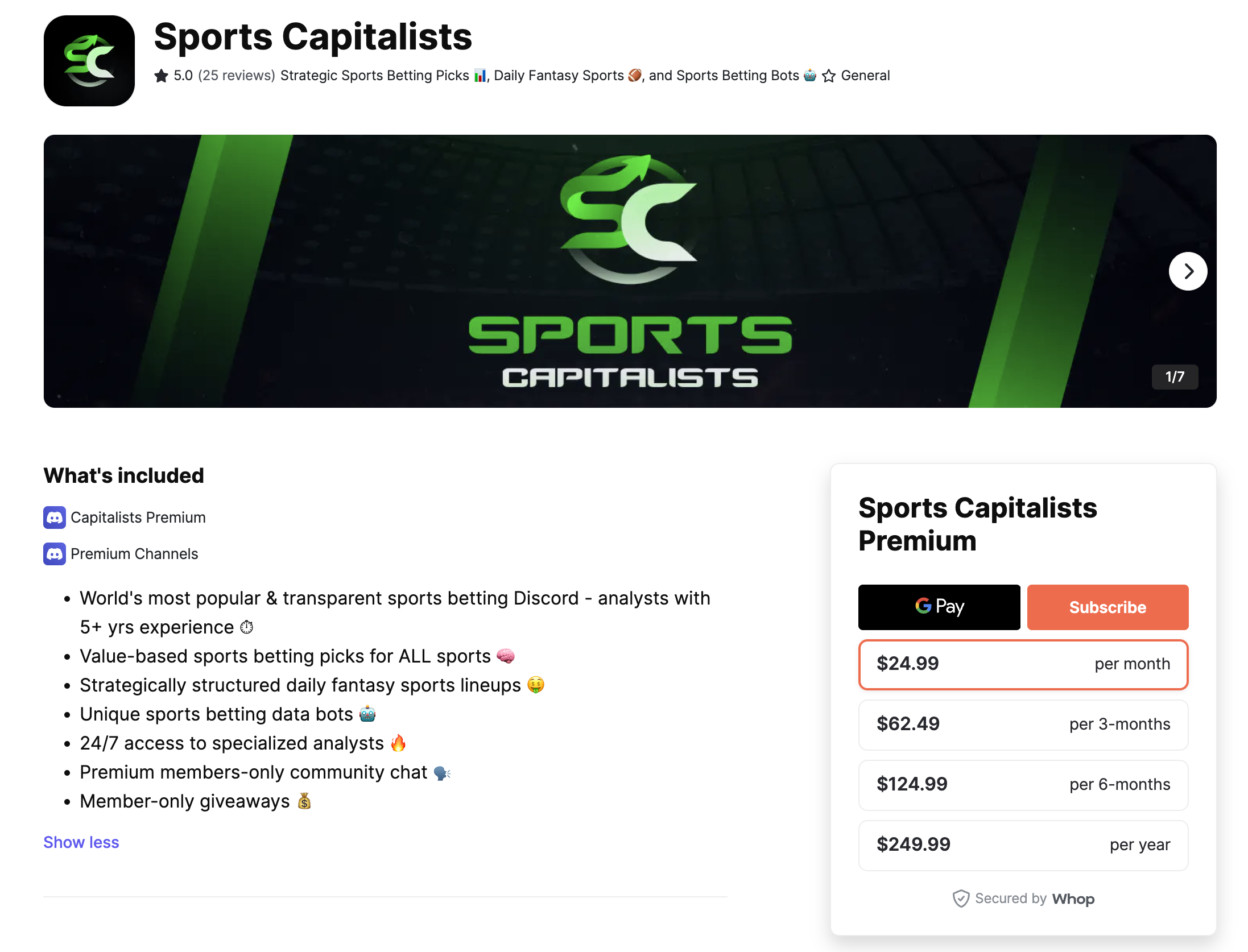Open the Discord icon beside Premium Channels
The height and width of the screenshot is (952, 1248).
[55, 553]
